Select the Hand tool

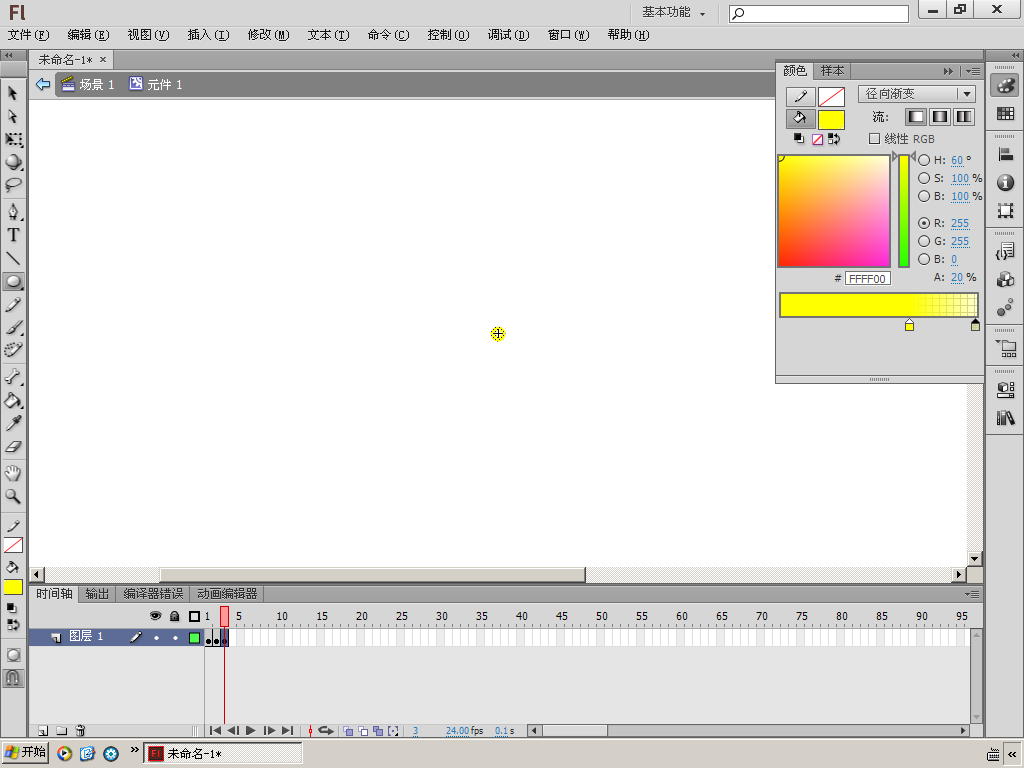[x=12, y=473]
